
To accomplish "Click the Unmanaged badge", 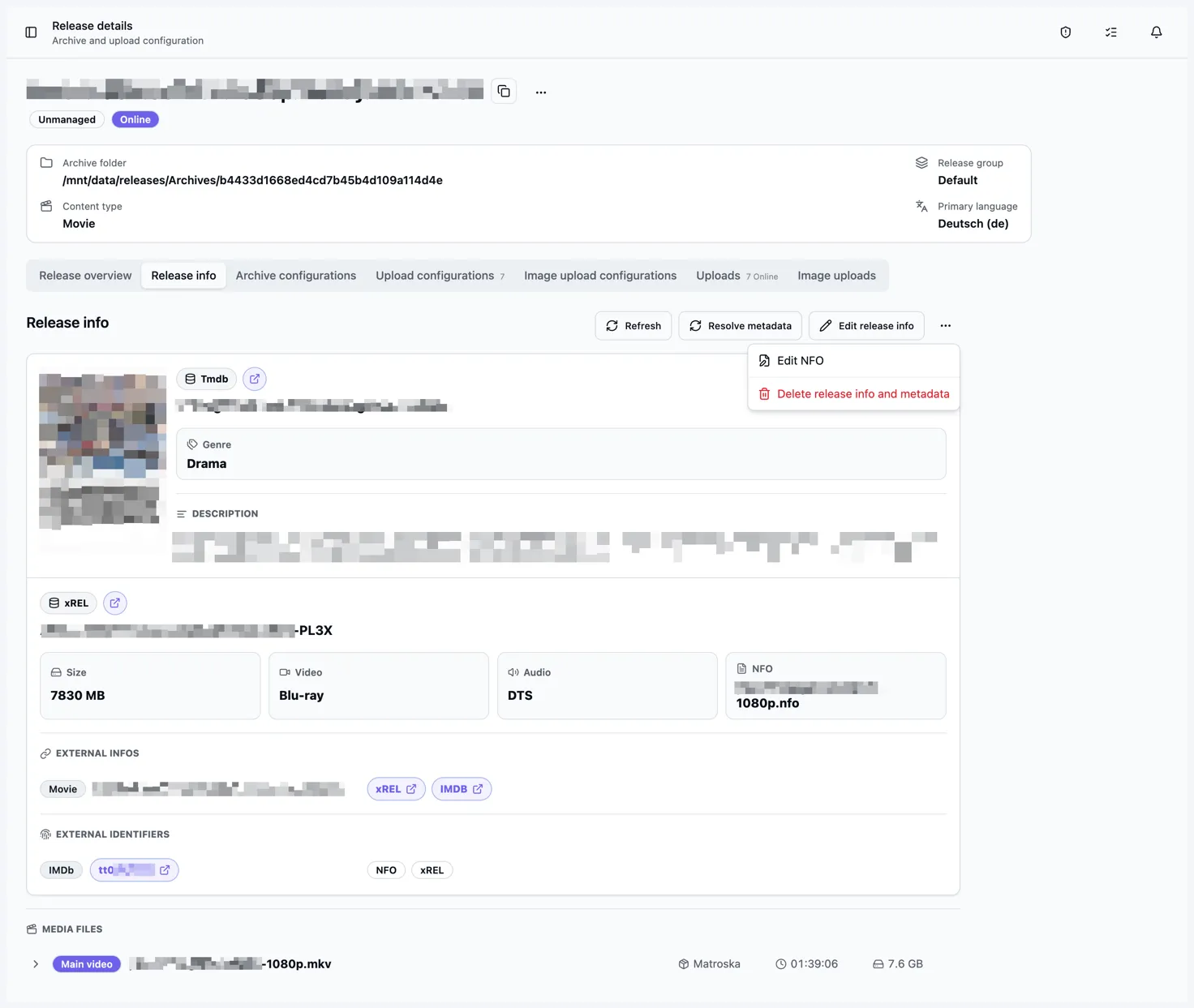I will tap(67, 119).
